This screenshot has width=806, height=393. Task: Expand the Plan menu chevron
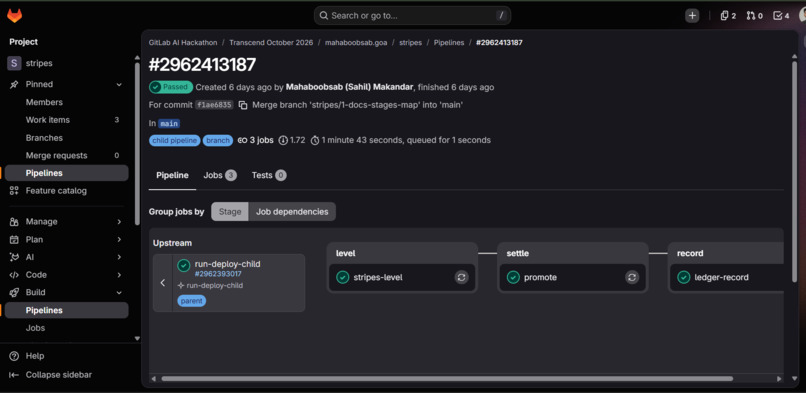119,240
